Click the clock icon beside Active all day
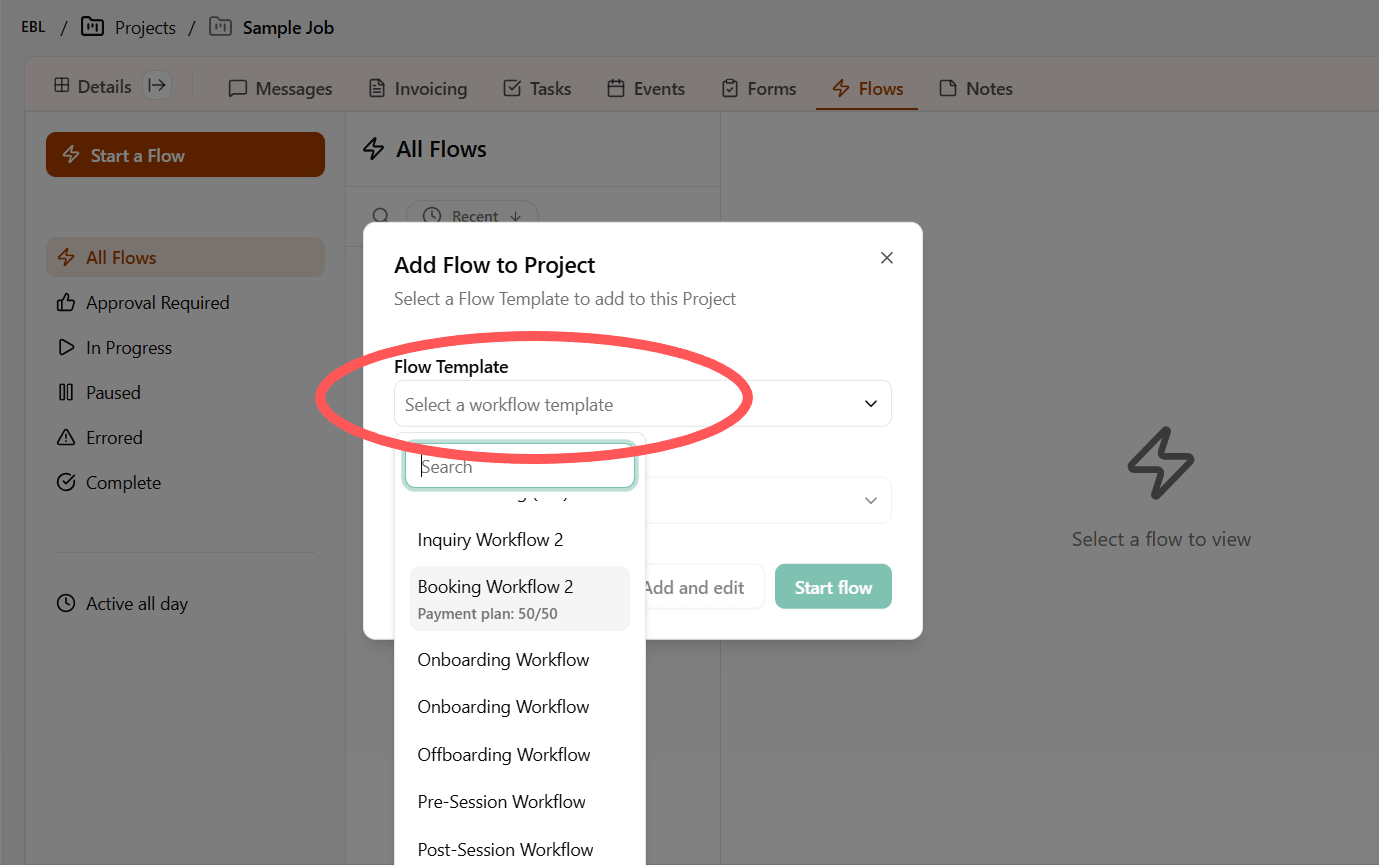The height and width of the screenshot is (865, 1379). [x=66, y=603]
